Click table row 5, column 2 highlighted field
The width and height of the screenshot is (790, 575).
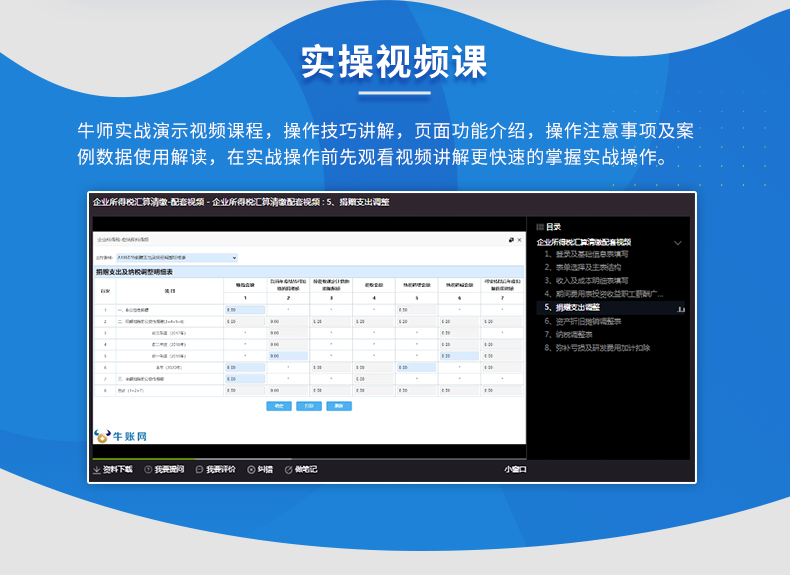(288, 356)
